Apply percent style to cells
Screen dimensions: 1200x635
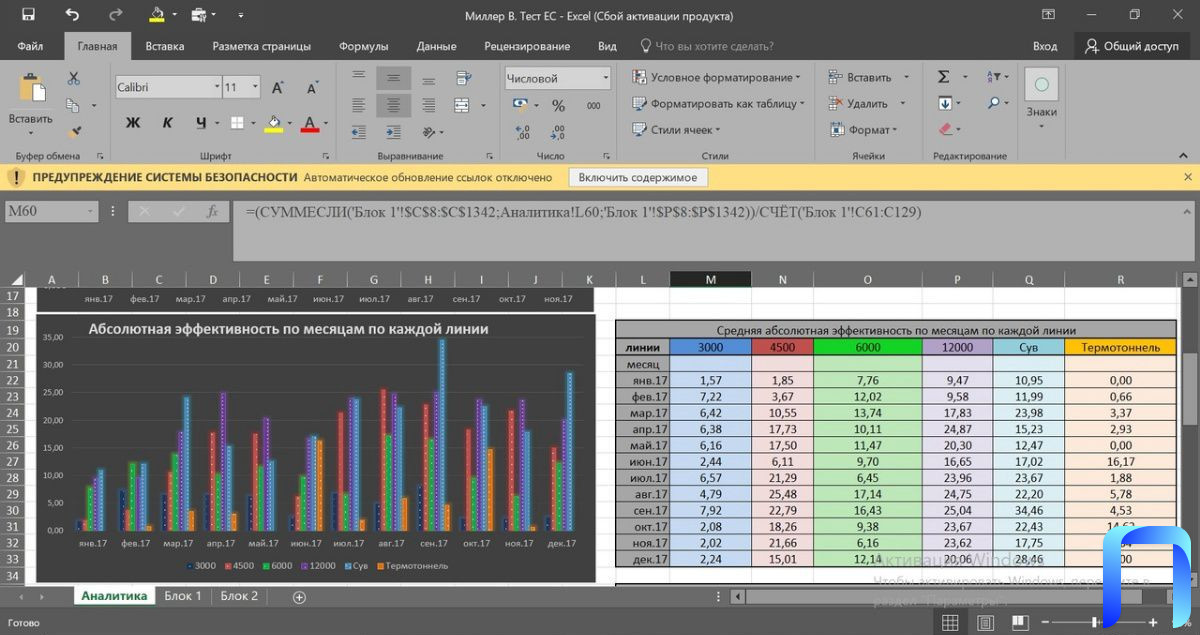[558, 105]
